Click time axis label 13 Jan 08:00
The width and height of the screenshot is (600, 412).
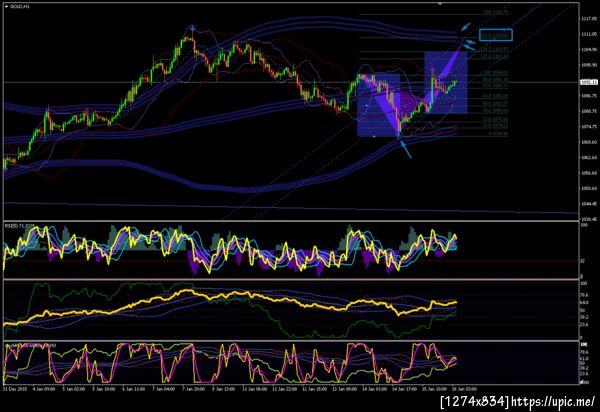tap(345, 389)
